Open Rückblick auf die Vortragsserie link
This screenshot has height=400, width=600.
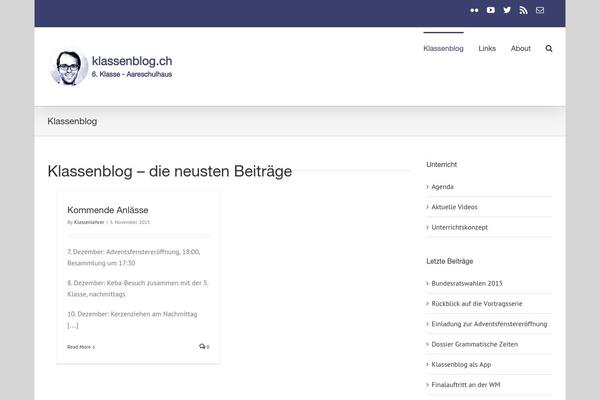pos(477,304)
